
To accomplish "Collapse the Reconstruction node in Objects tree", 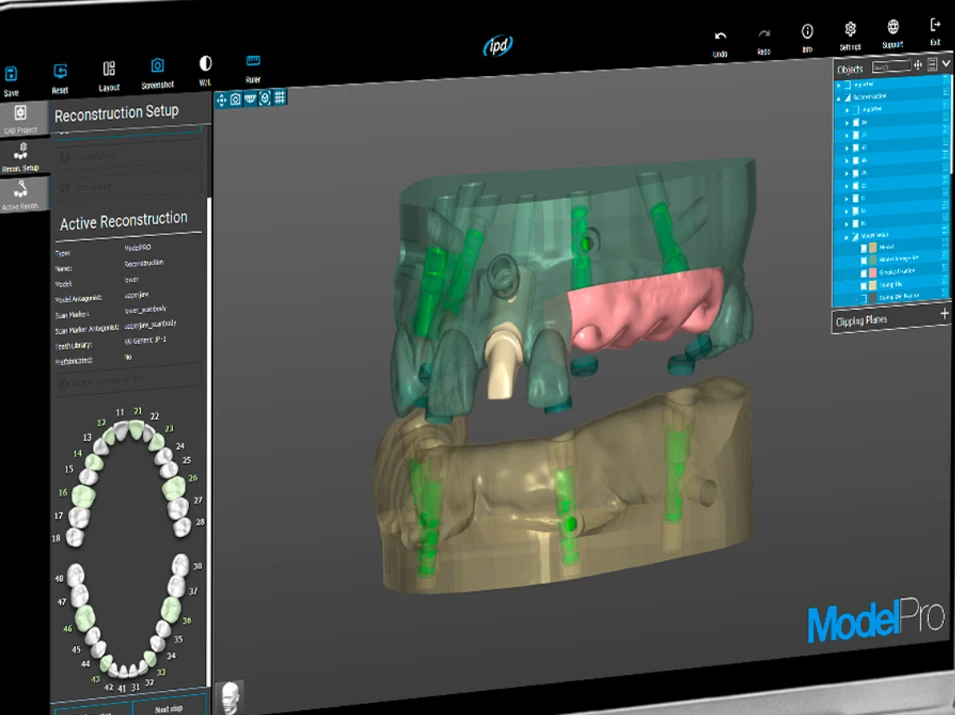I will [x=839, y=98].
